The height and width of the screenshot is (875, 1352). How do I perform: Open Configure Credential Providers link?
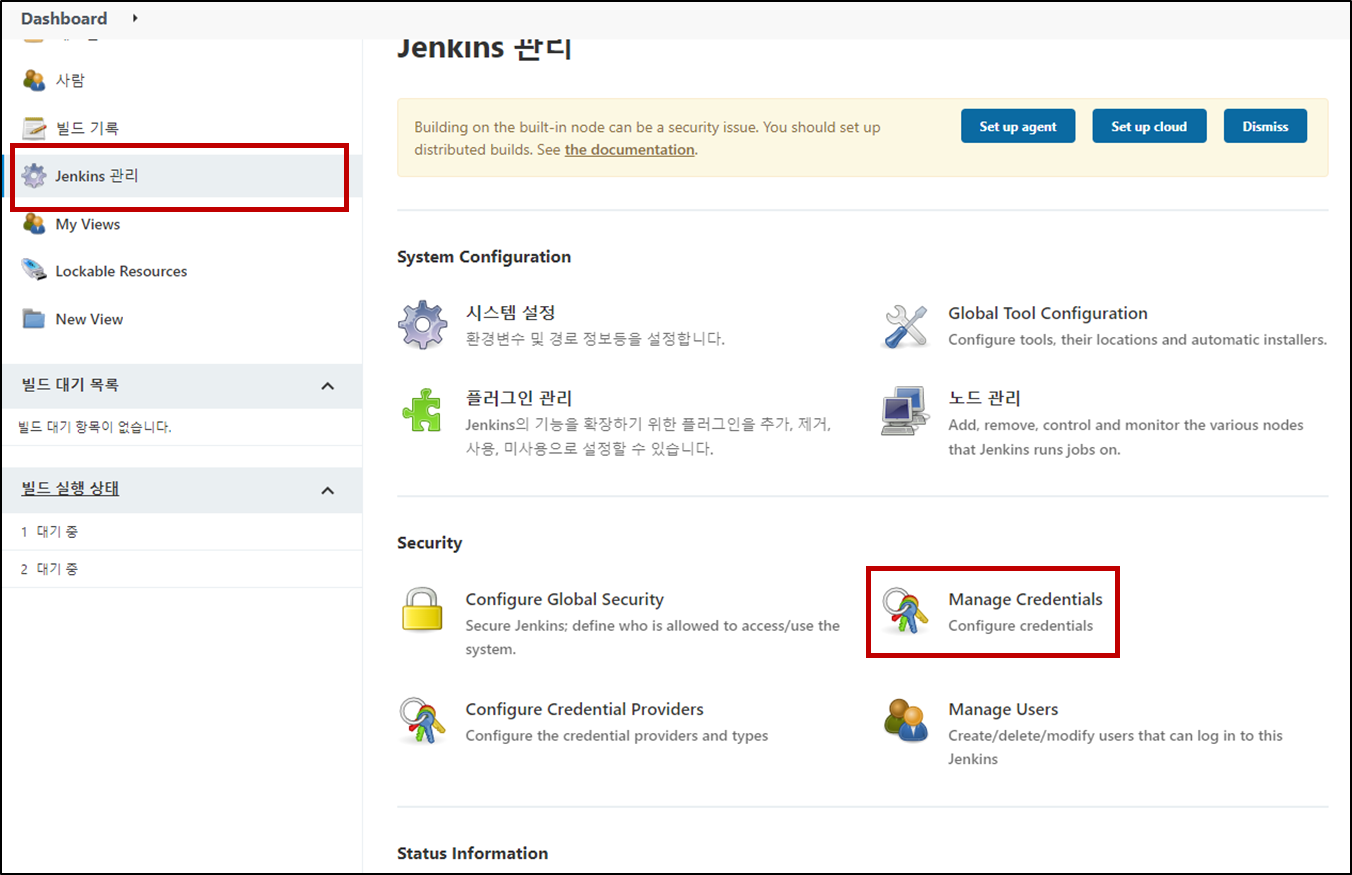coord(585,709)
